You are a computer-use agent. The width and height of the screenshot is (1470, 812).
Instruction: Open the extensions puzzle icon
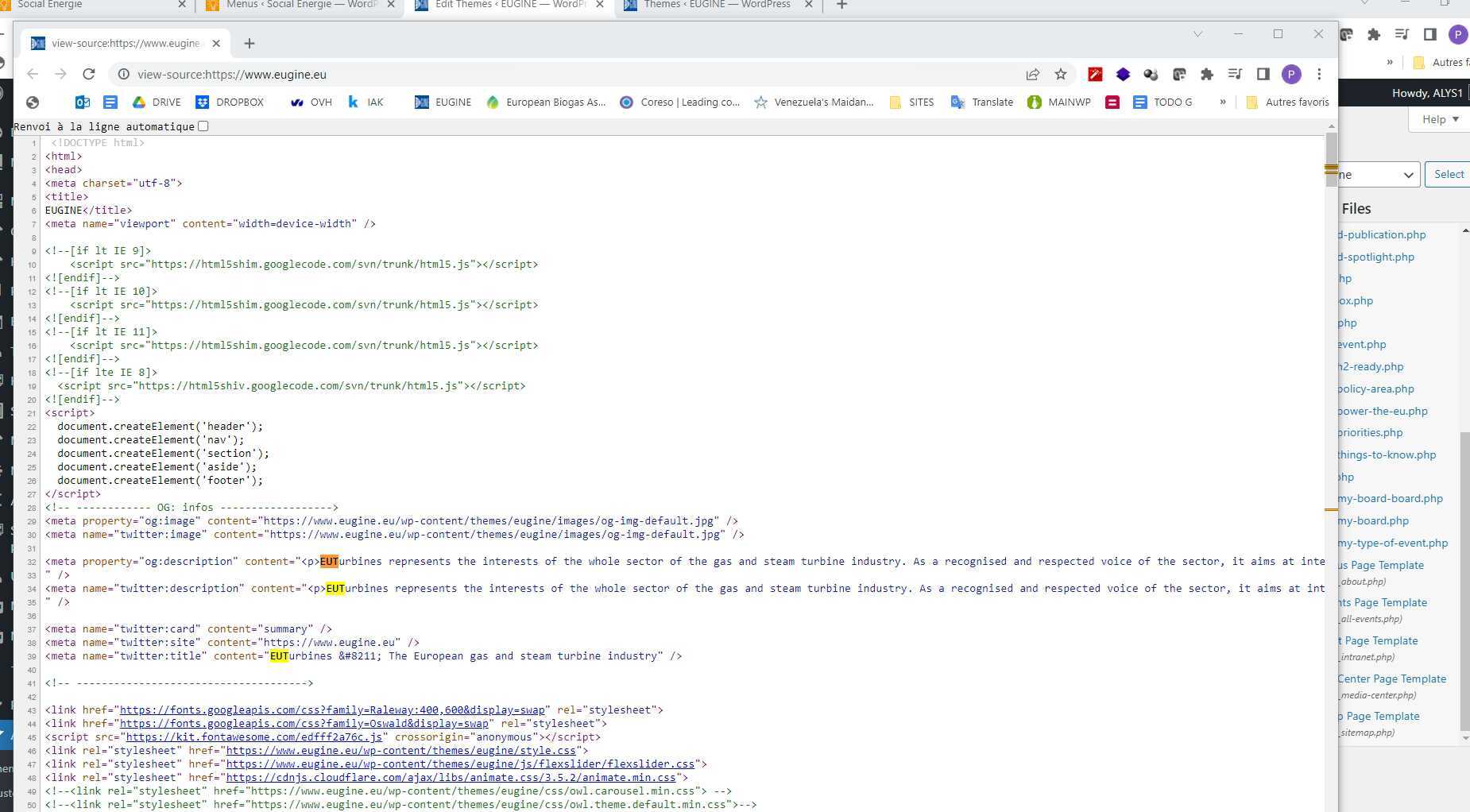point(1206,74)
